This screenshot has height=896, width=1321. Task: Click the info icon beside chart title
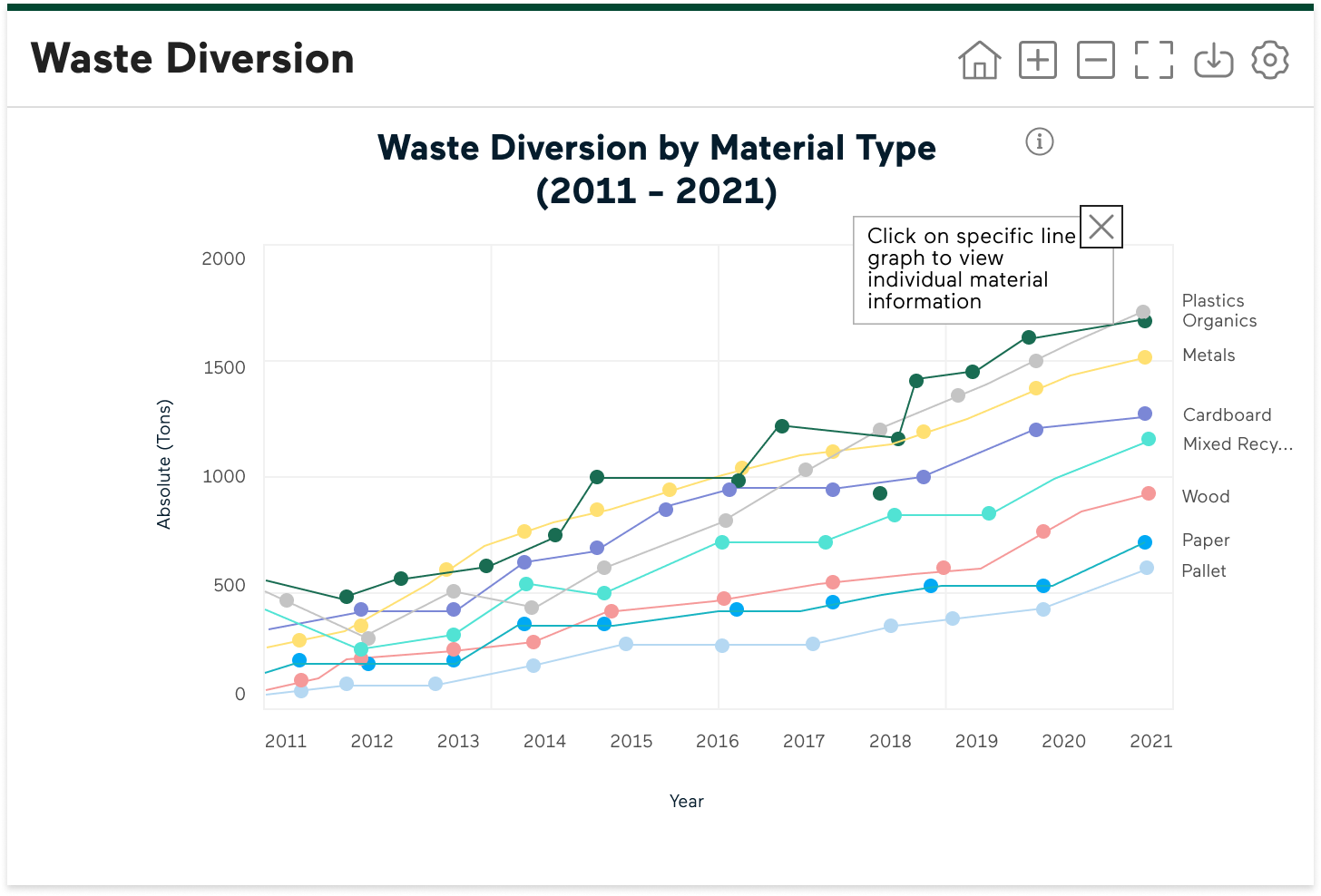(x=1040, y=141)
